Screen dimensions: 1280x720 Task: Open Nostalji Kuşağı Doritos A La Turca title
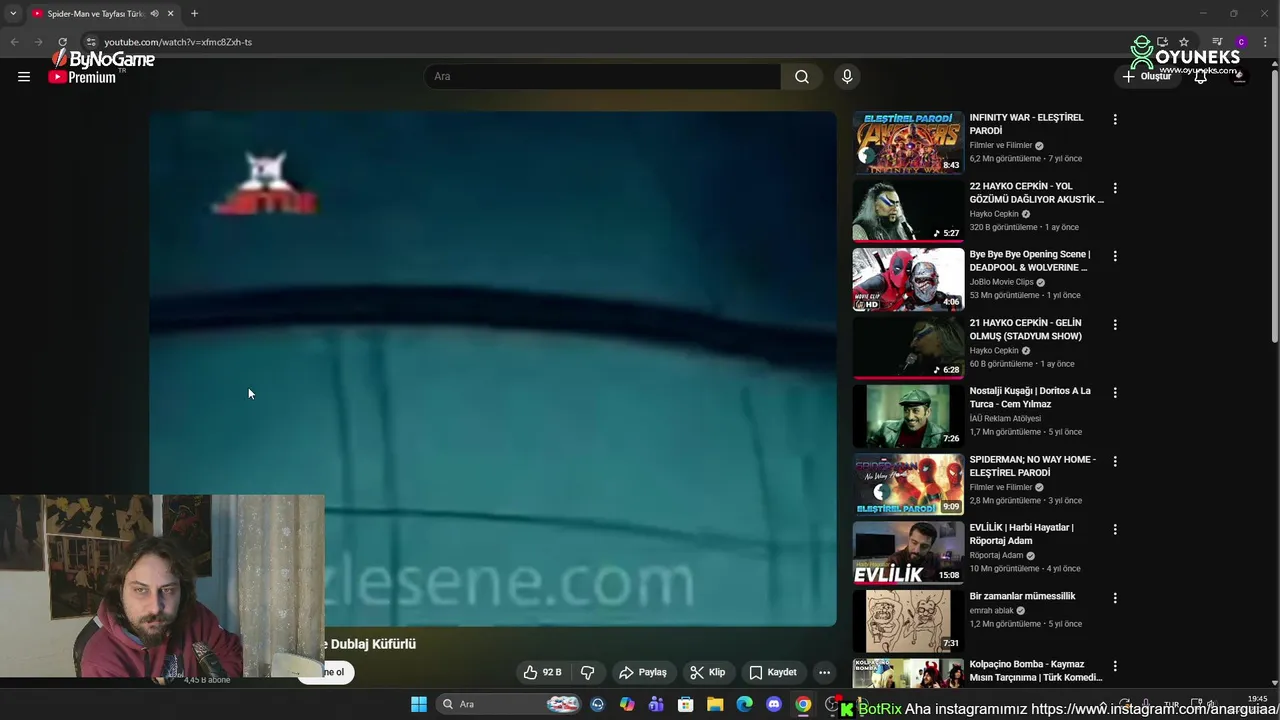pyautogui.click(x=1030, y=397)
